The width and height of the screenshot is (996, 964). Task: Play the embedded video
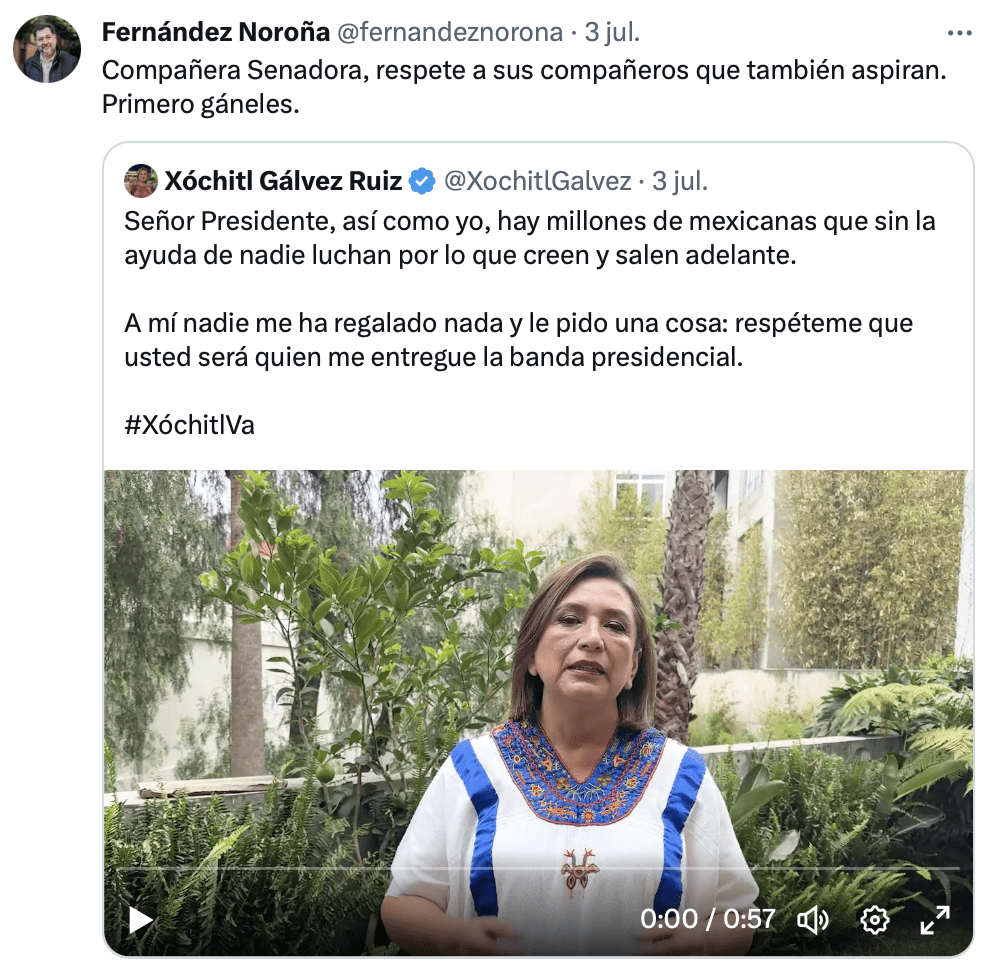click(140, 920)
